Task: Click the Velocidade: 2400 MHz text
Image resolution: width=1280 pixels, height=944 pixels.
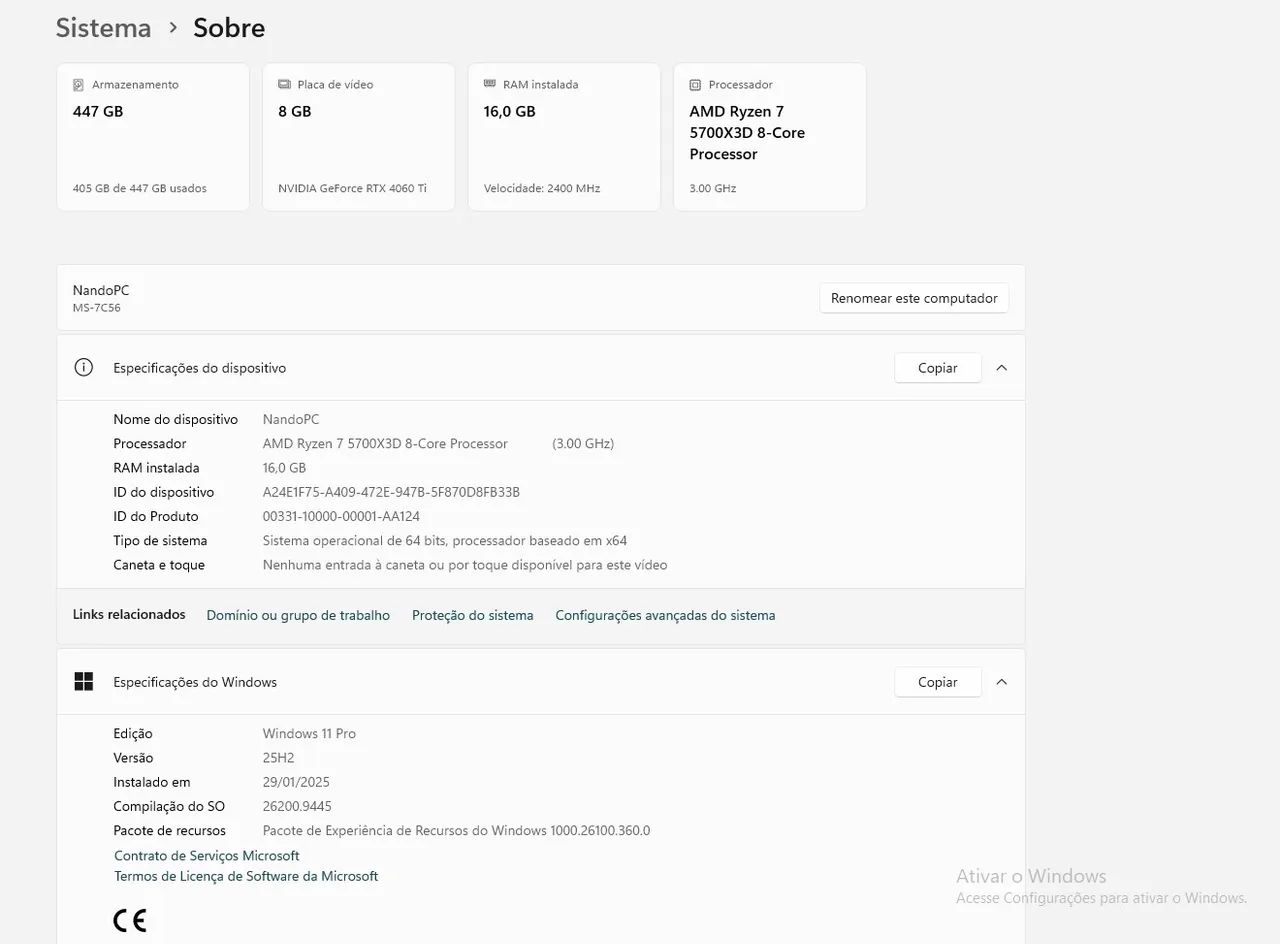Action: (x=542, y=188)
